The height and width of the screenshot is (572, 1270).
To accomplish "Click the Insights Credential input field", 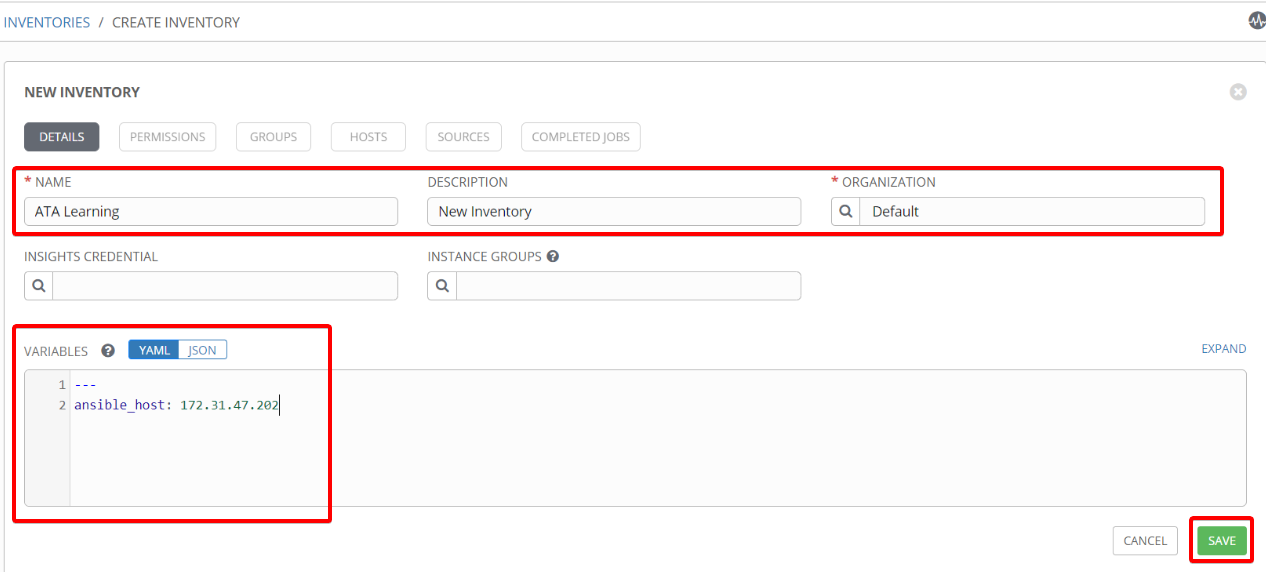I will [x=225, y=286].
